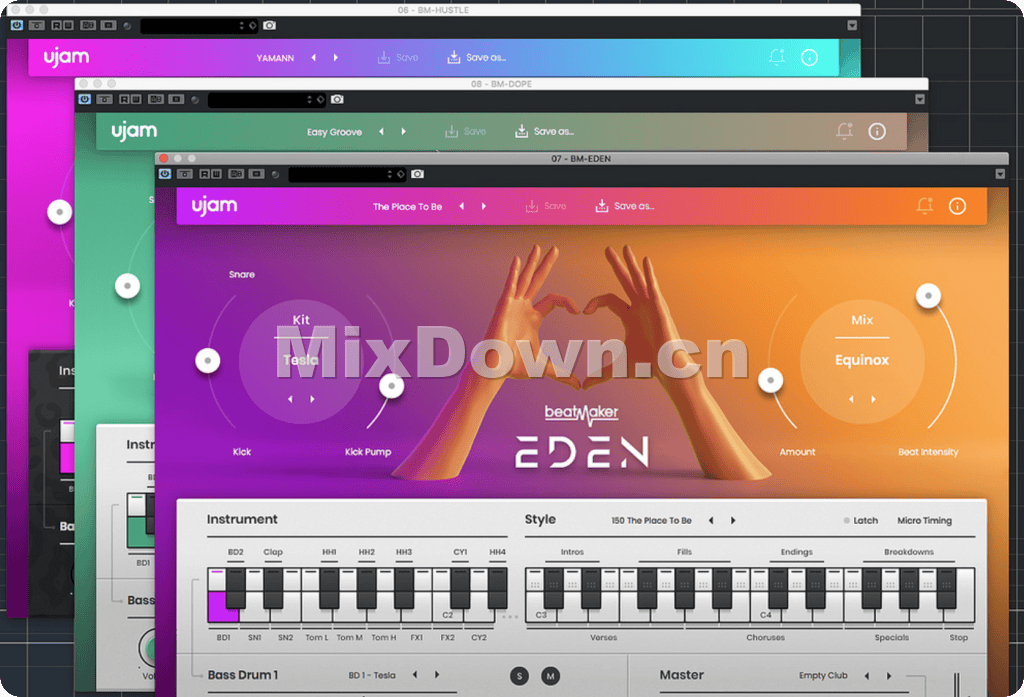Click the notification bell in the BM-HUSTLE window
1024x697 pixels.
[776, 57]
